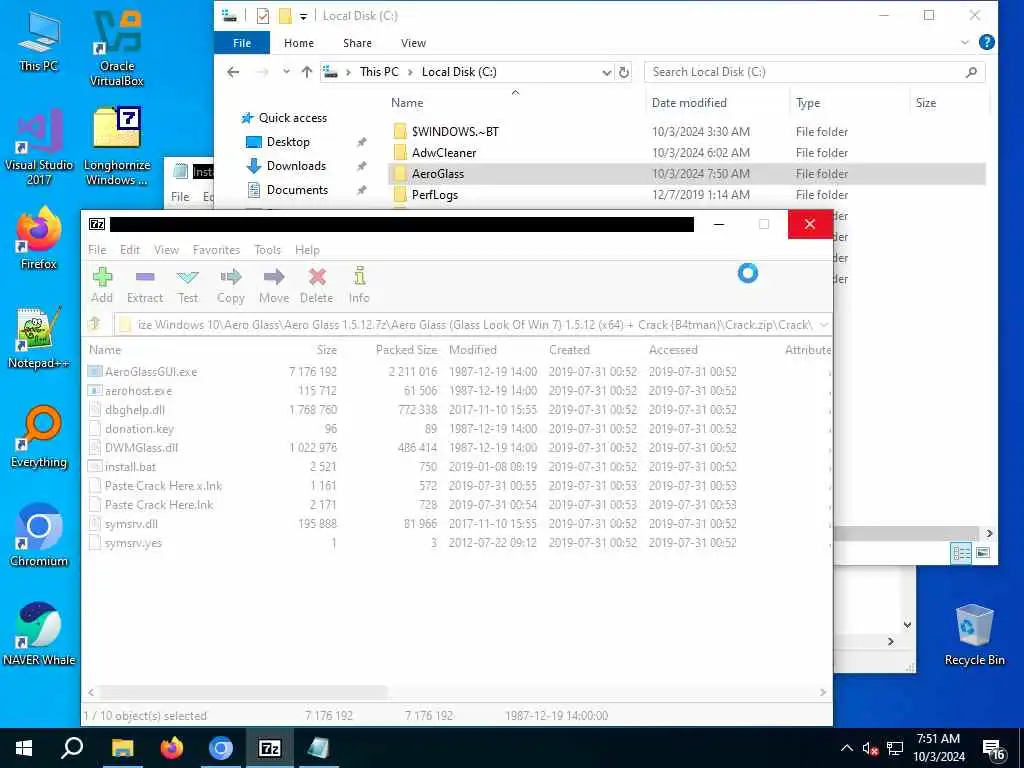Screen dimensions: 1024x768
Task: Sort 7-Zip list by Modified column
Action: (473, 350)
